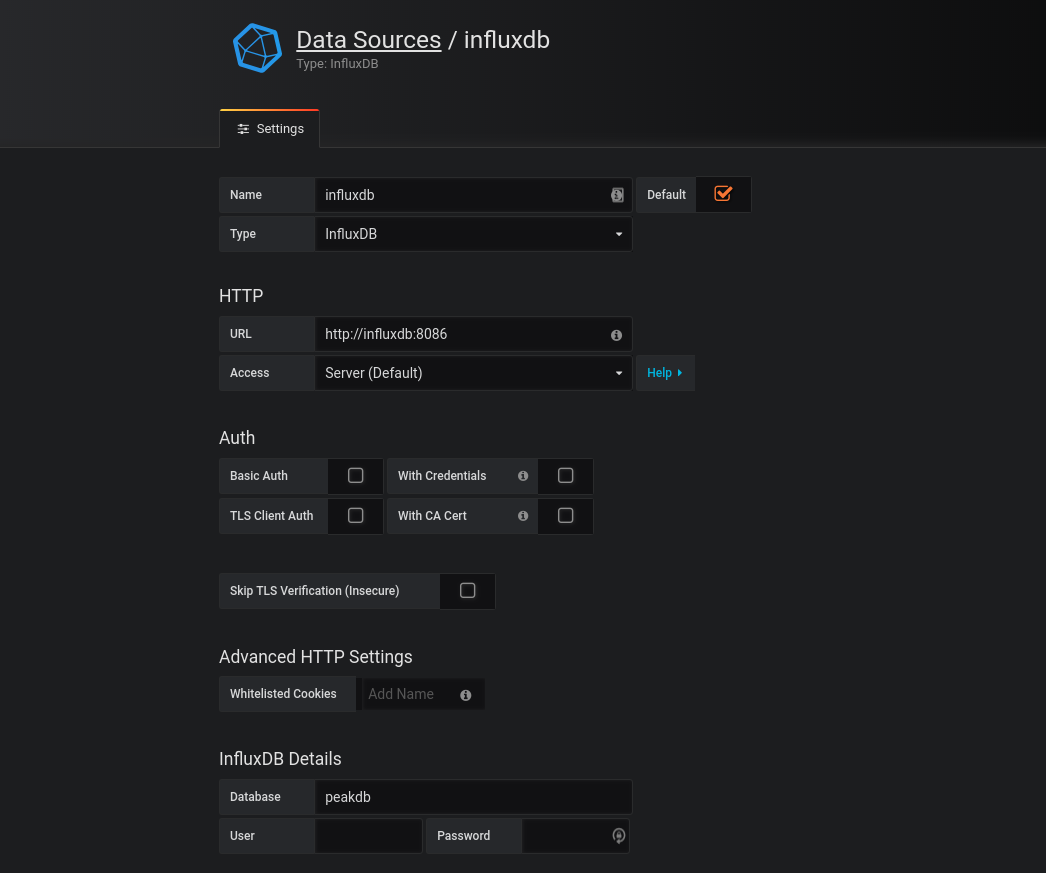This screenshot has width=1046, height=873.
Task: Click the With Credentials info icon
Action: (523, 476)
